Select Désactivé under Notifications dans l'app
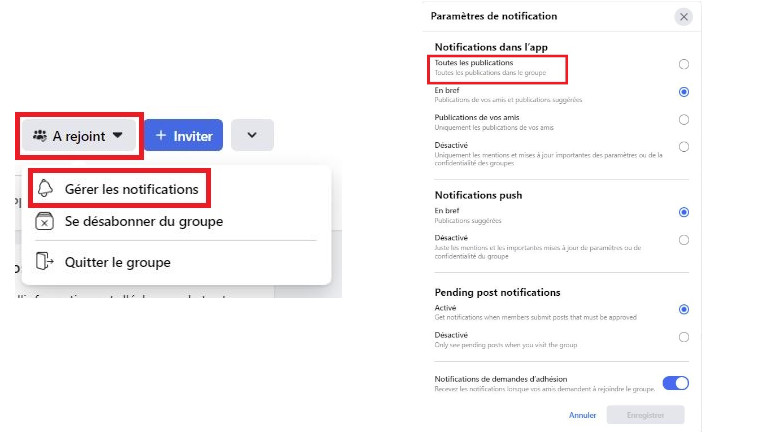This screenshot has height=432, width=768. pos(684,147)
